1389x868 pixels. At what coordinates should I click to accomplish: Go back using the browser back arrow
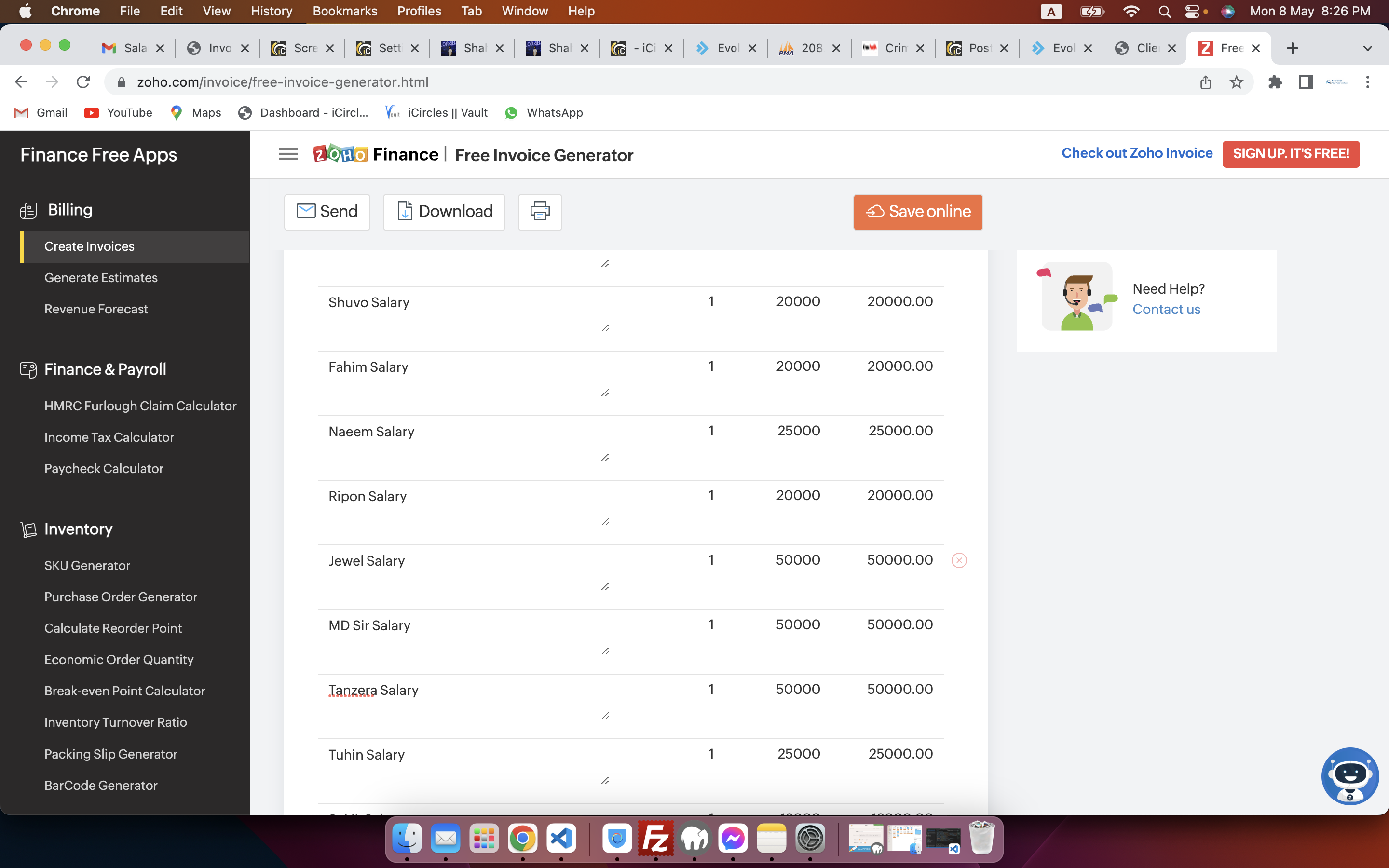(x=21, y=82)
